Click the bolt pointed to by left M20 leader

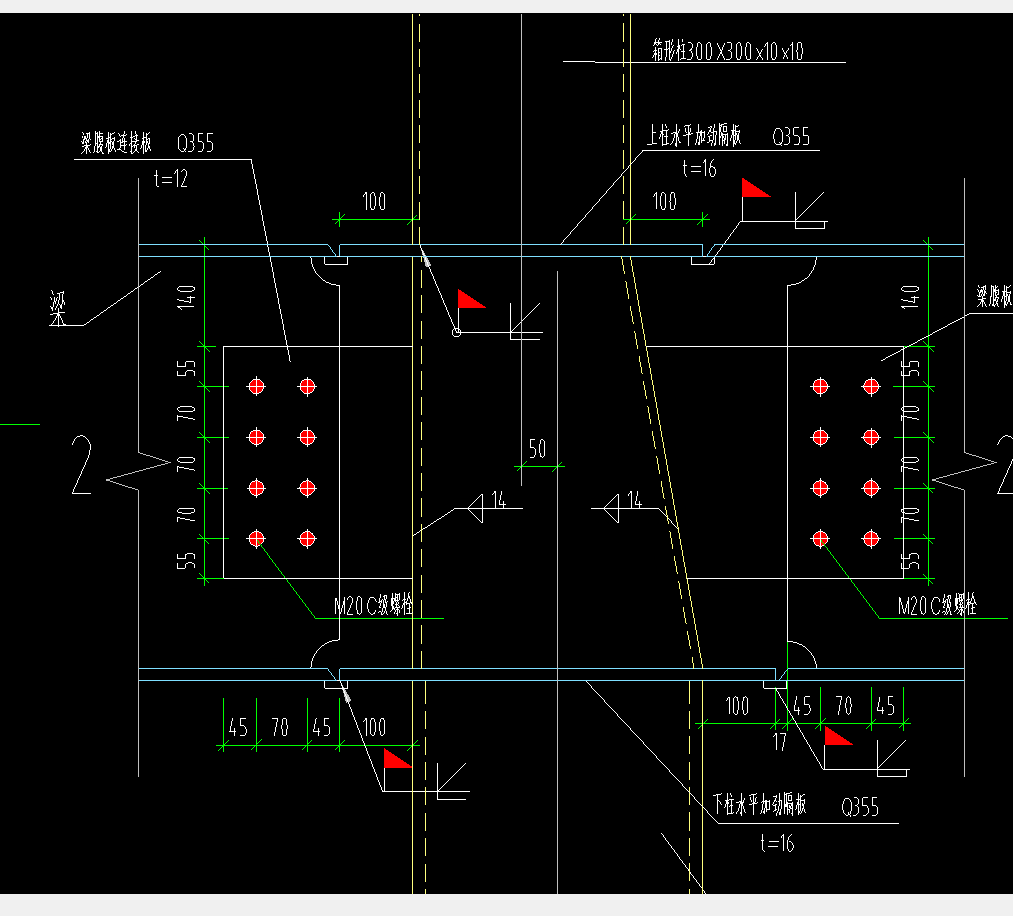click(x=256, y=538)
